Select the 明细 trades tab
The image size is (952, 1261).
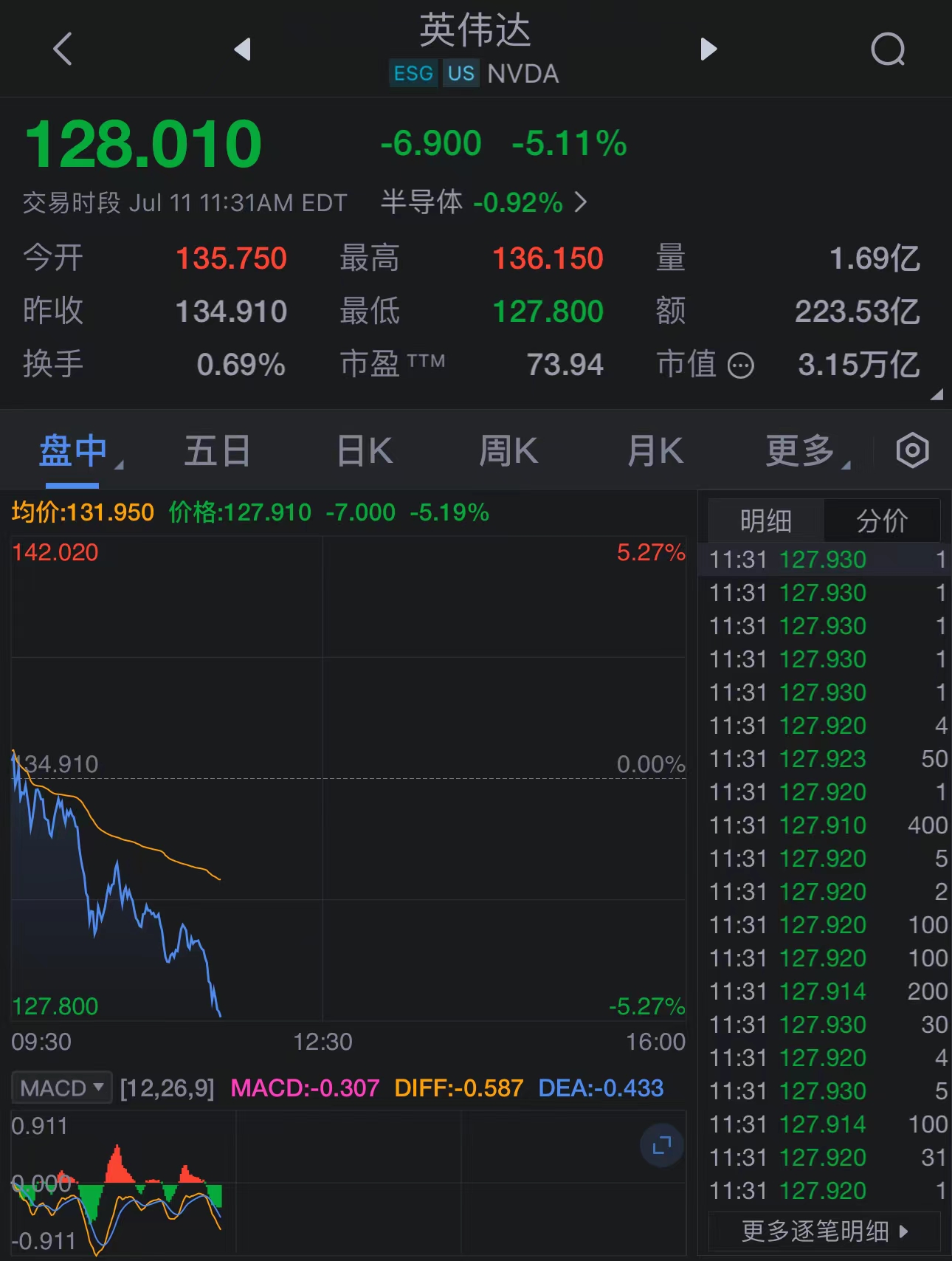pyautogui.click(x=766, y=520)
